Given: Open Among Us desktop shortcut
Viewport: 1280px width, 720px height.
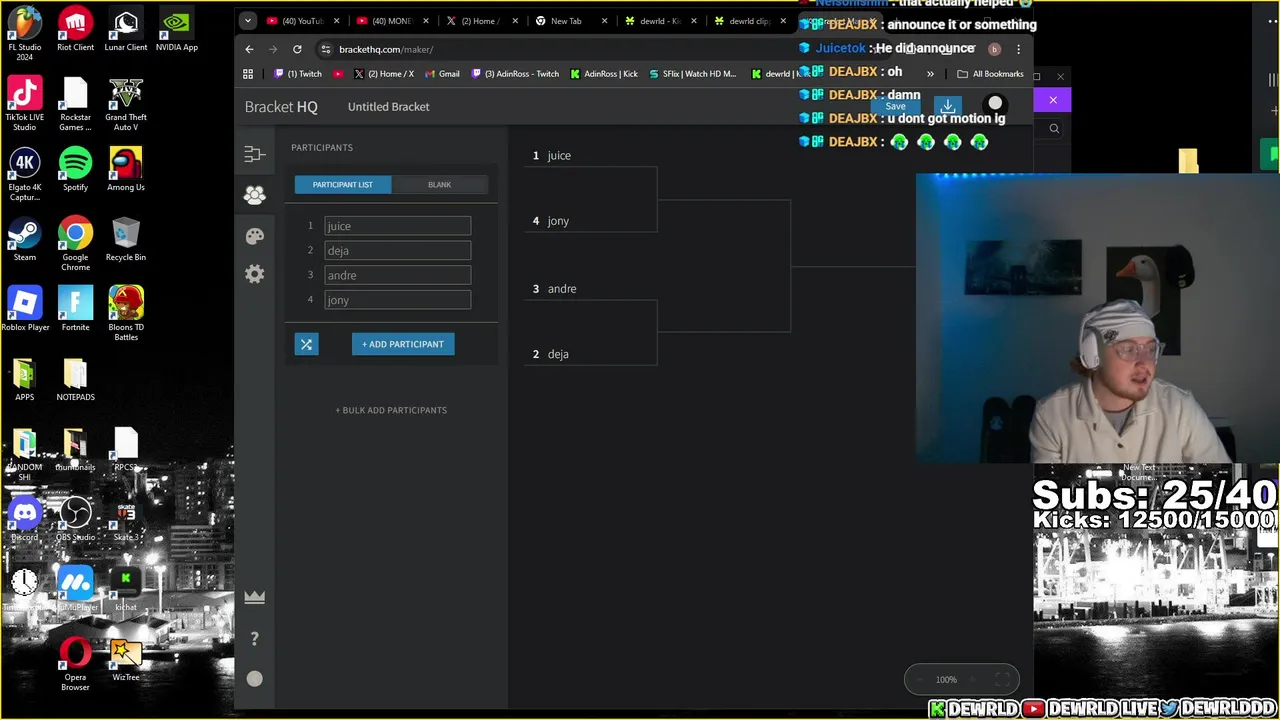Looking at the screenshot, I should pos(126,169).
